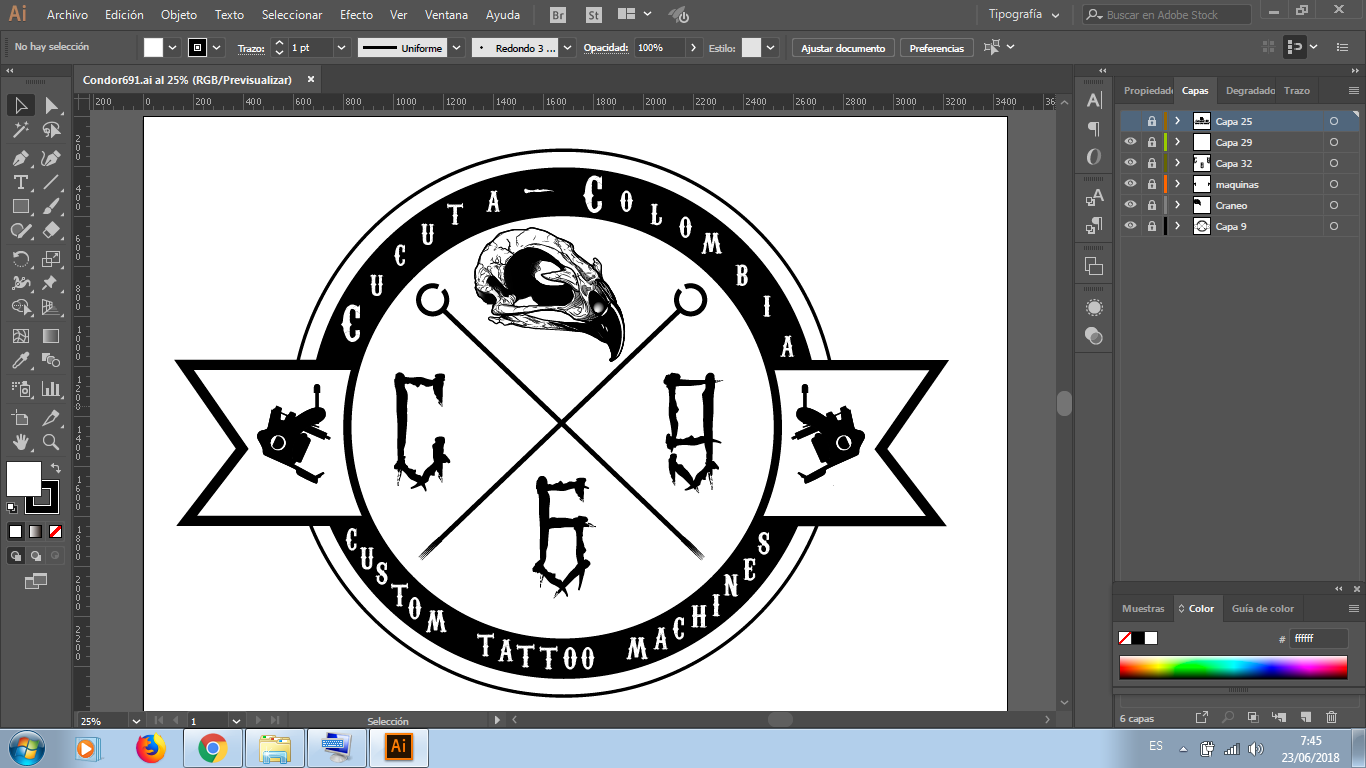Expand the Capa 9 layer contents
Screen dimensions: 1366x768
(1178, 226)
